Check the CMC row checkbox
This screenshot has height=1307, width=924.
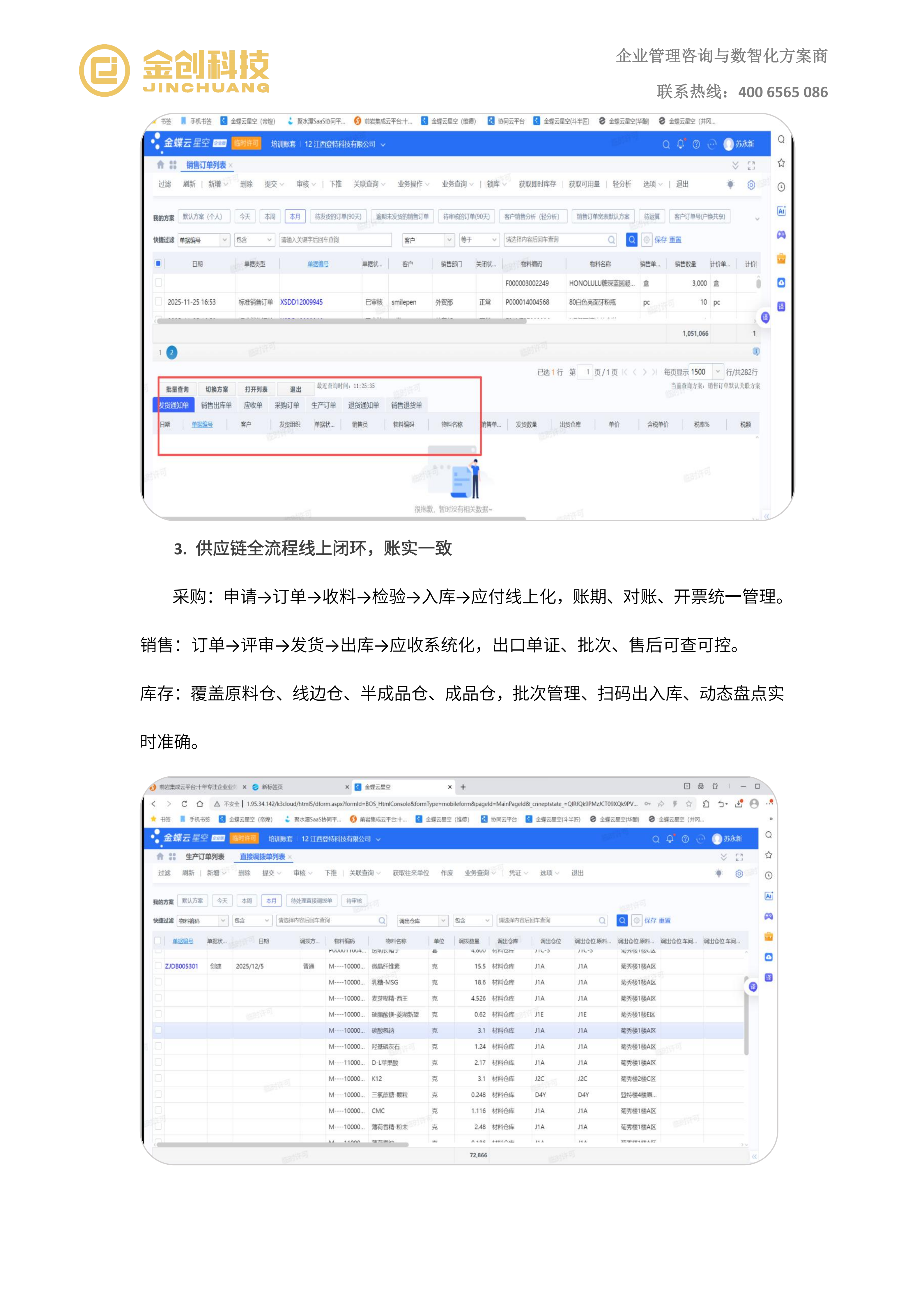pyautogui.click(x=158, y=1110)
